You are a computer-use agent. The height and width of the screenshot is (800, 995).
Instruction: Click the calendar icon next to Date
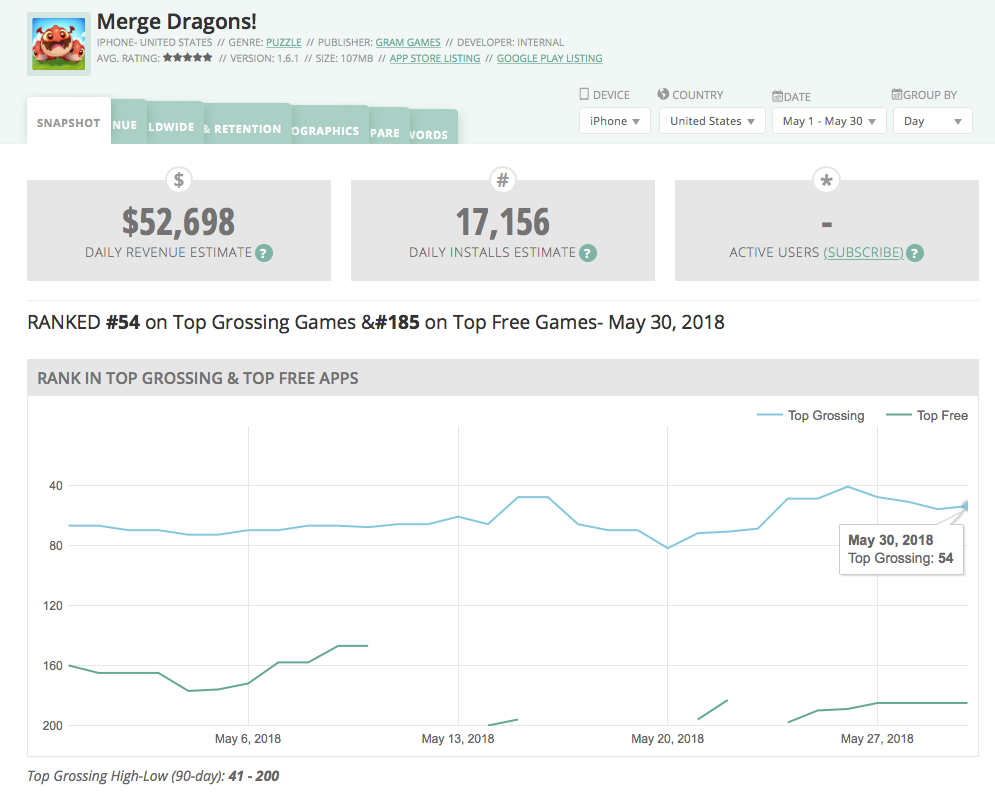click(777, 96)
